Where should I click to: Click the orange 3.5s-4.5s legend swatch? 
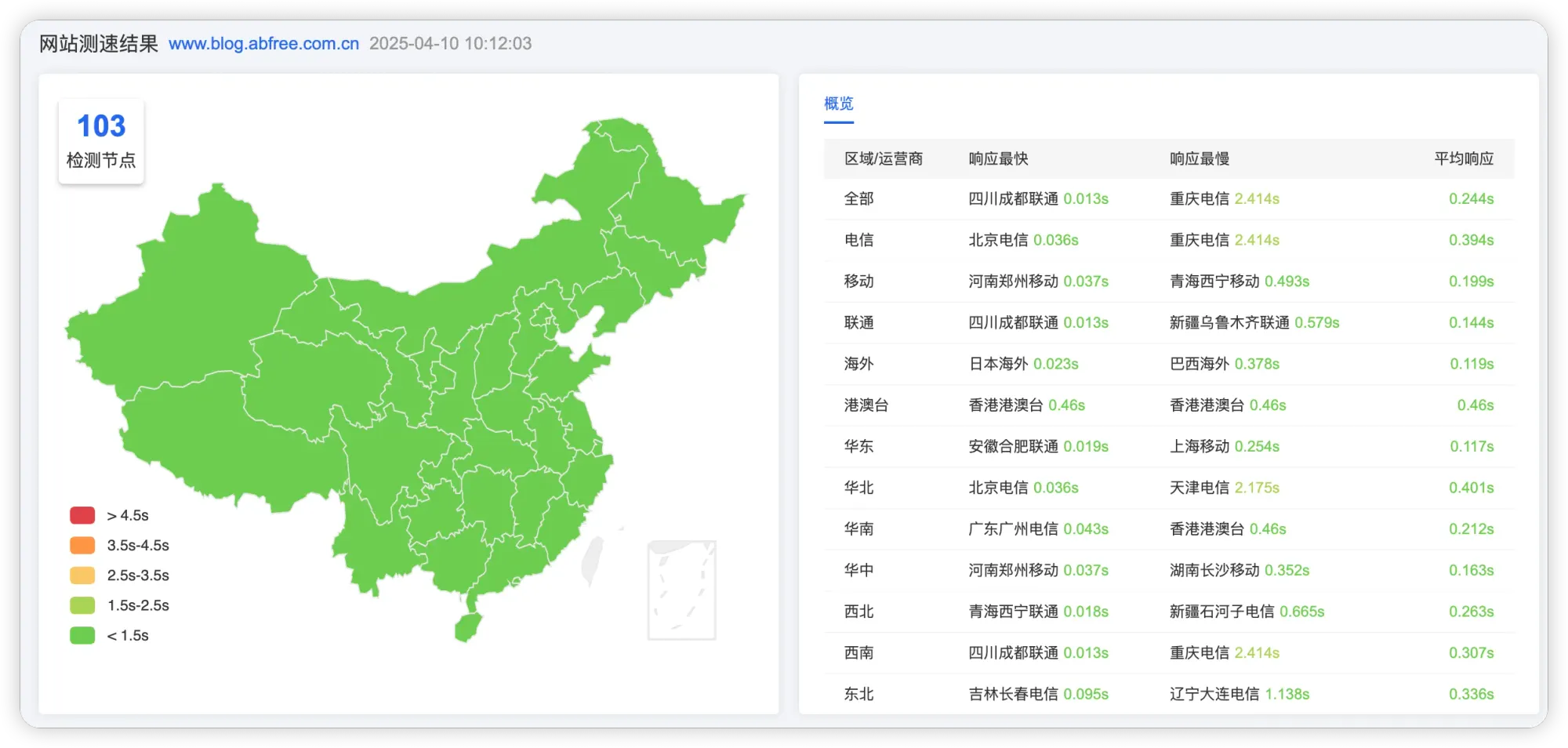[x=82, y=545]
